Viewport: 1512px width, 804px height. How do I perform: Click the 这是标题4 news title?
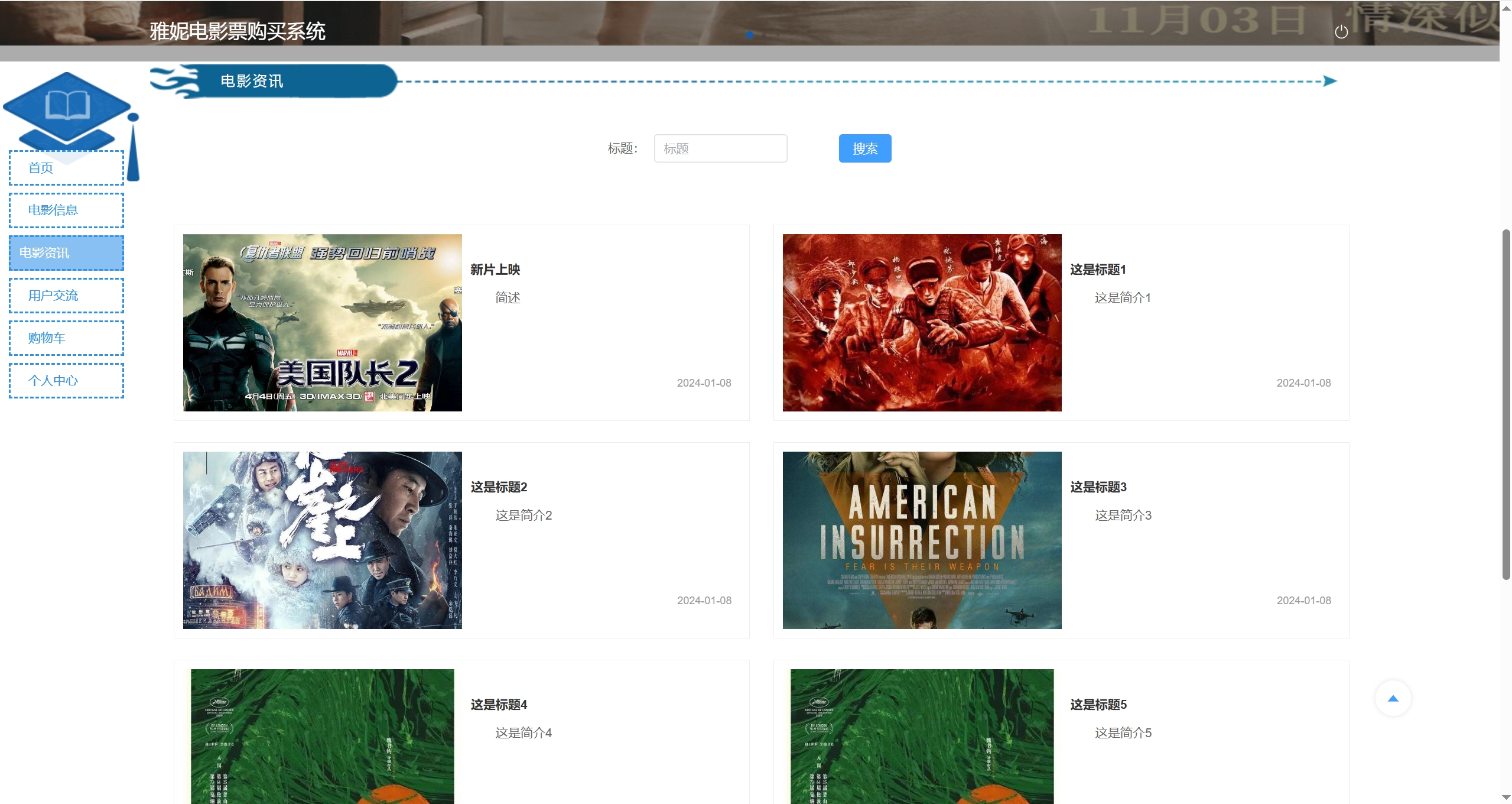click(499, 705)
